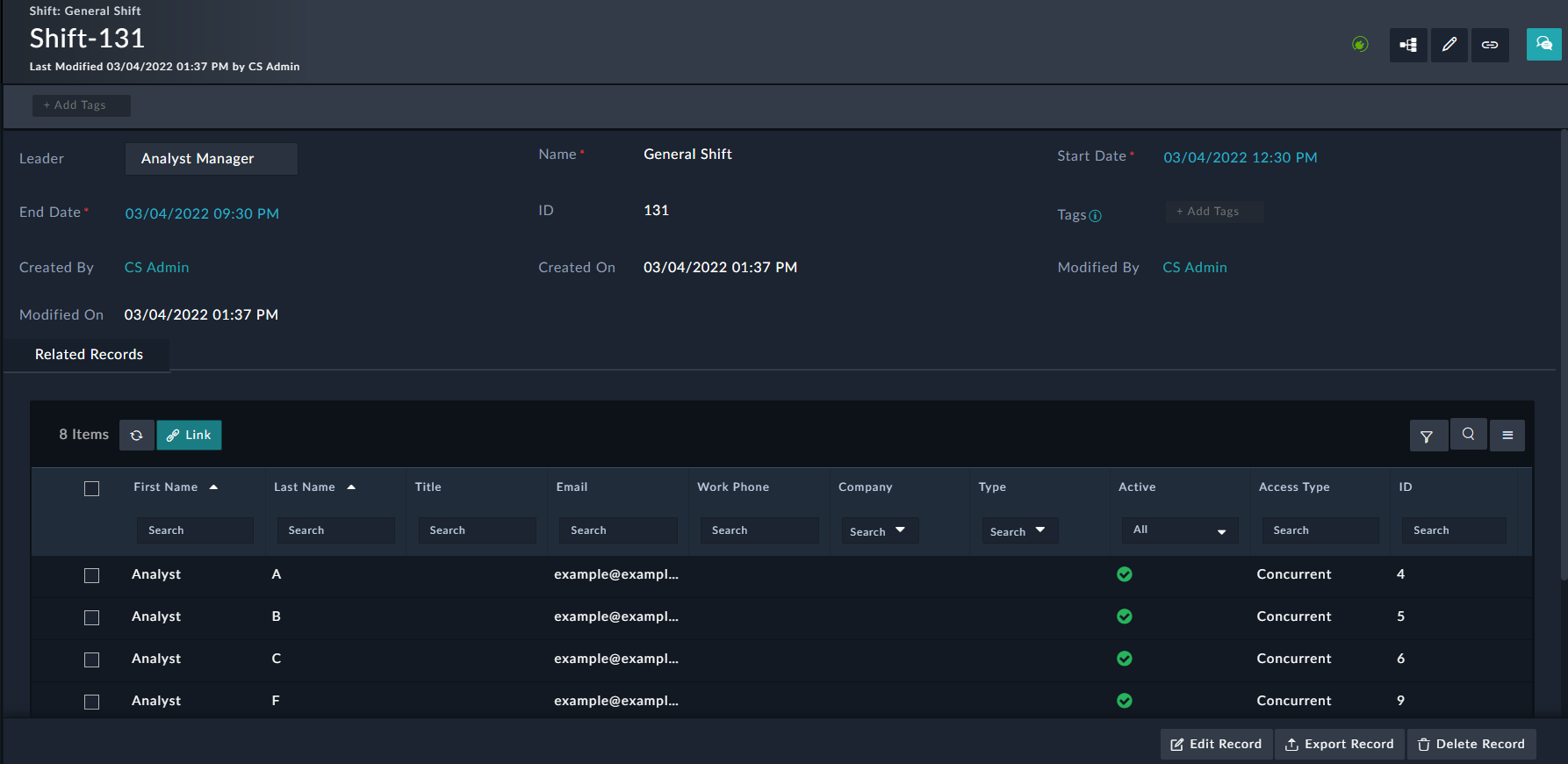The height and width of the screenshot is (764, 1568).
Task: Sort grid by Last Name column header
Action: tap(305, 487)
